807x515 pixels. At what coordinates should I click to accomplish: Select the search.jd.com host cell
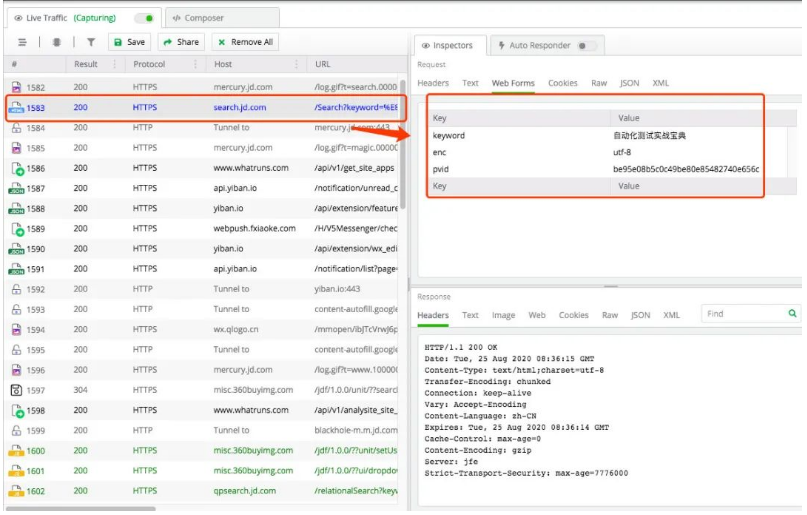pyautogui.click(x=240, y=108)
